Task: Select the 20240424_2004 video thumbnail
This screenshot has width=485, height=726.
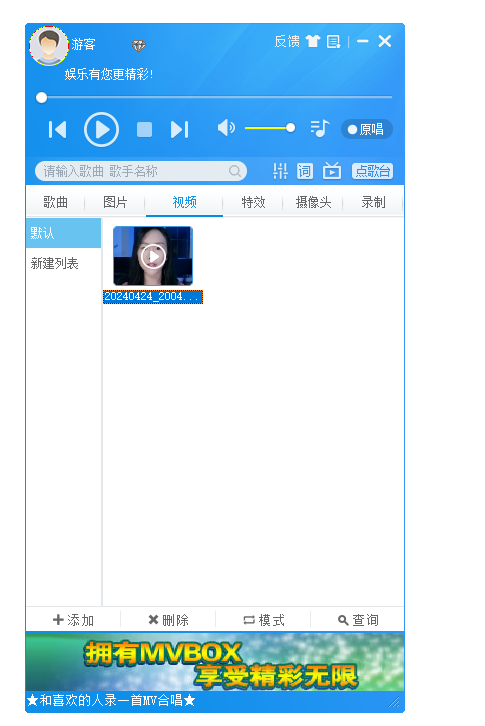Action: 153,256
